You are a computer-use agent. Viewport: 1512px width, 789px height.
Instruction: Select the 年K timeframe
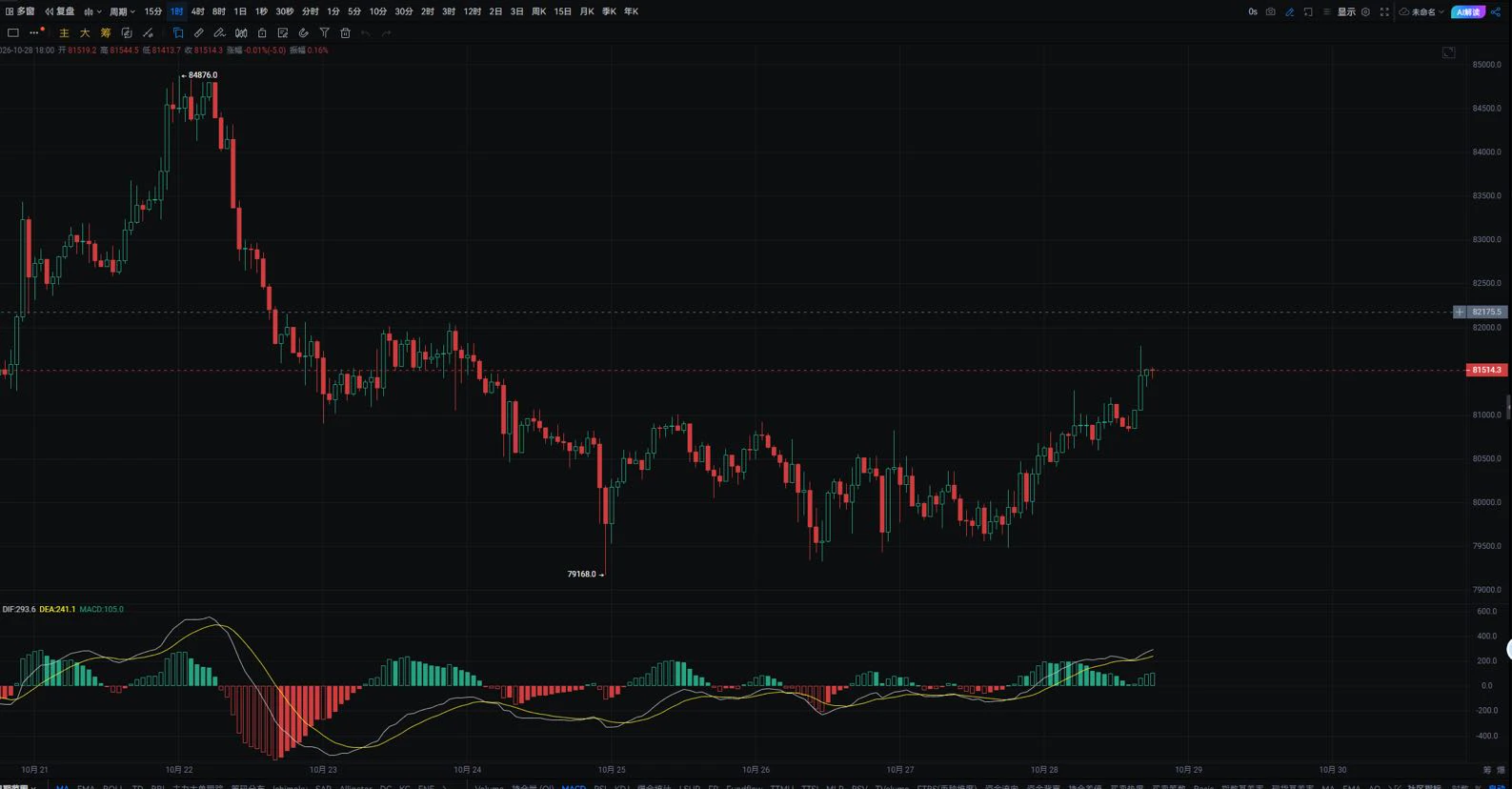[631, 11]
